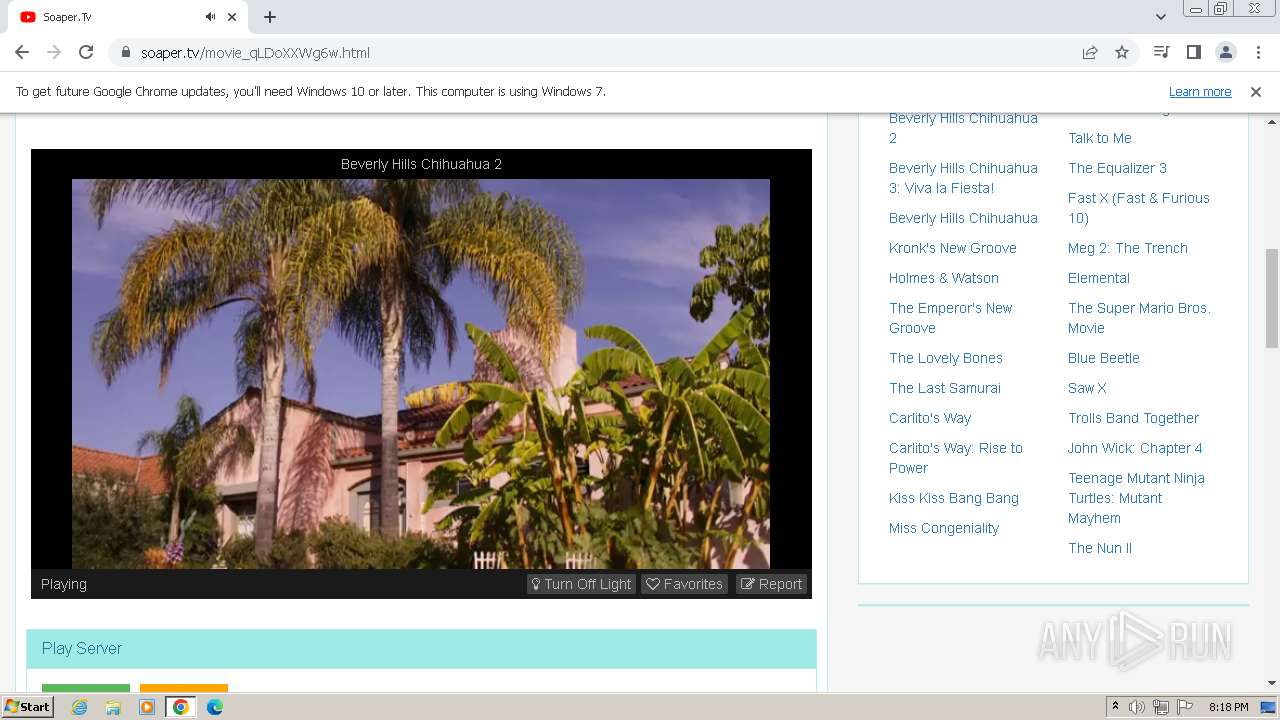1280x720 pixels.
Task: Open a new browser tab
Action: pyautogui.click(x=270, y=17)
